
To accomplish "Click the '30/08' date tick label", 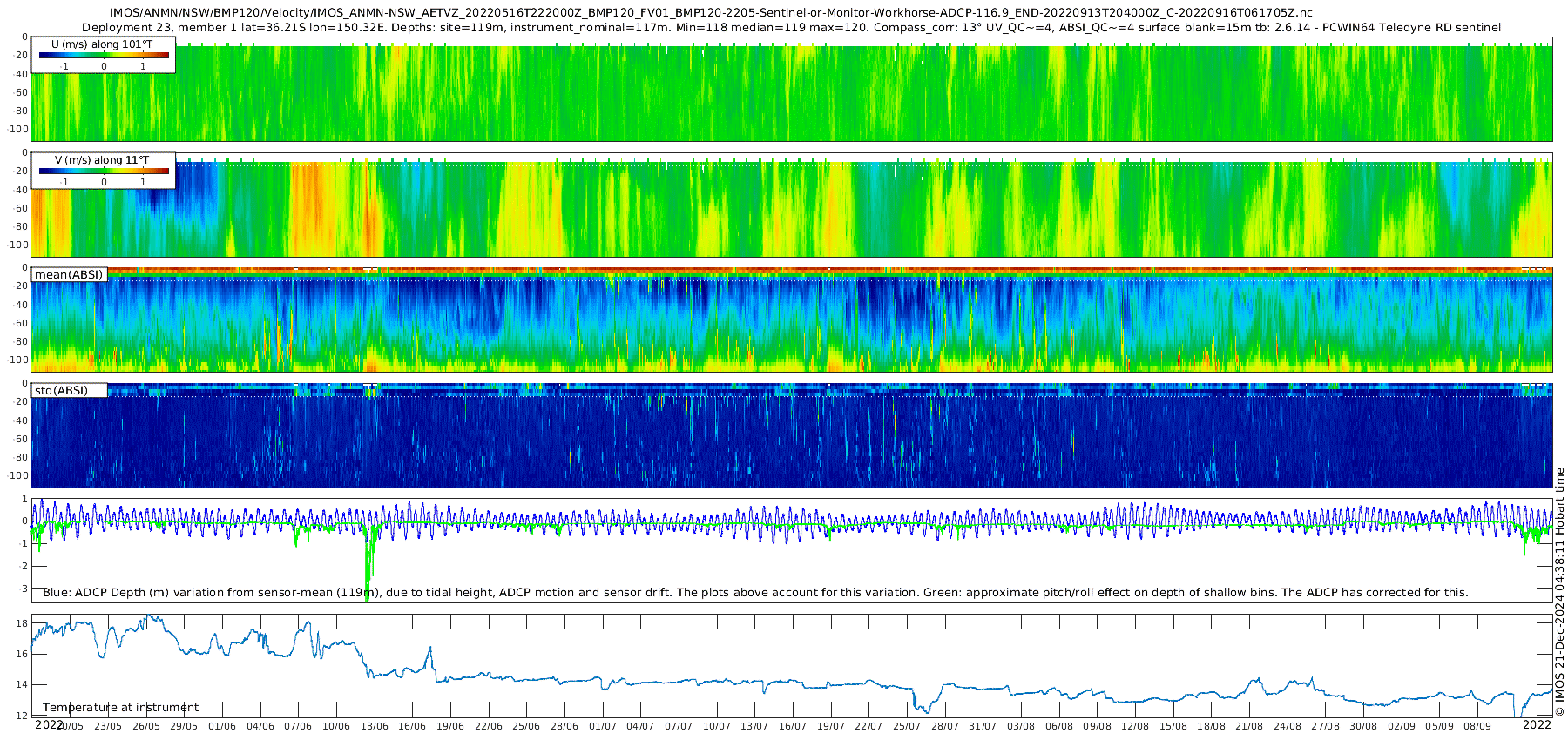I will point(1363,726).
